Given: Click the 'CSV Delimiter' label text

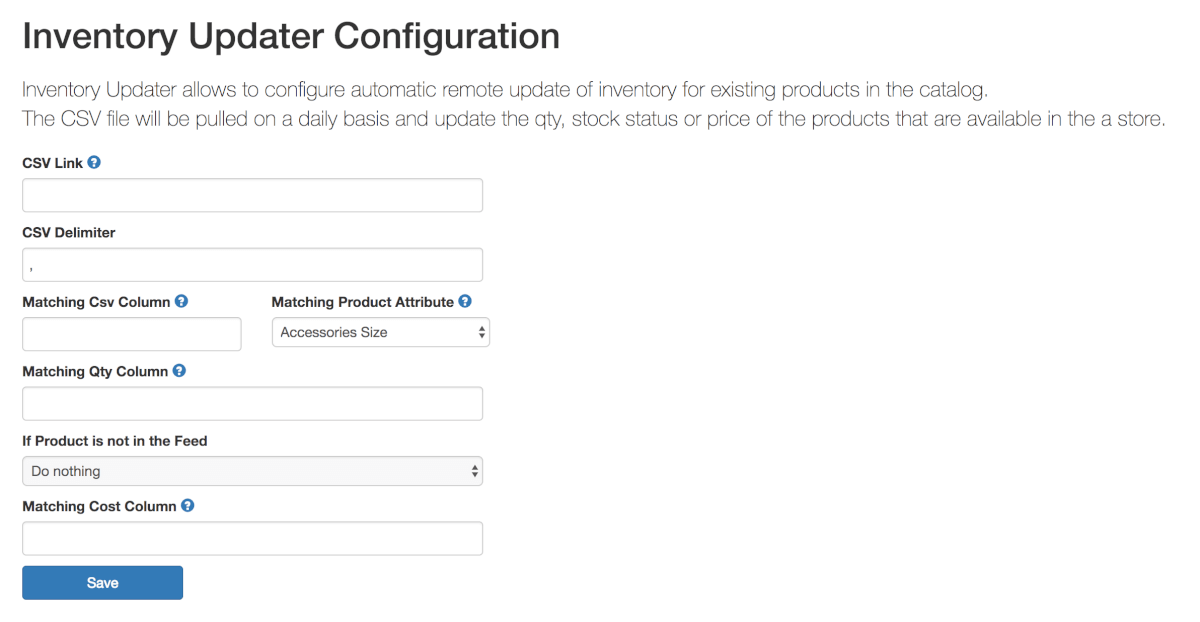Looking at the screenshot, I should point(69,233).
